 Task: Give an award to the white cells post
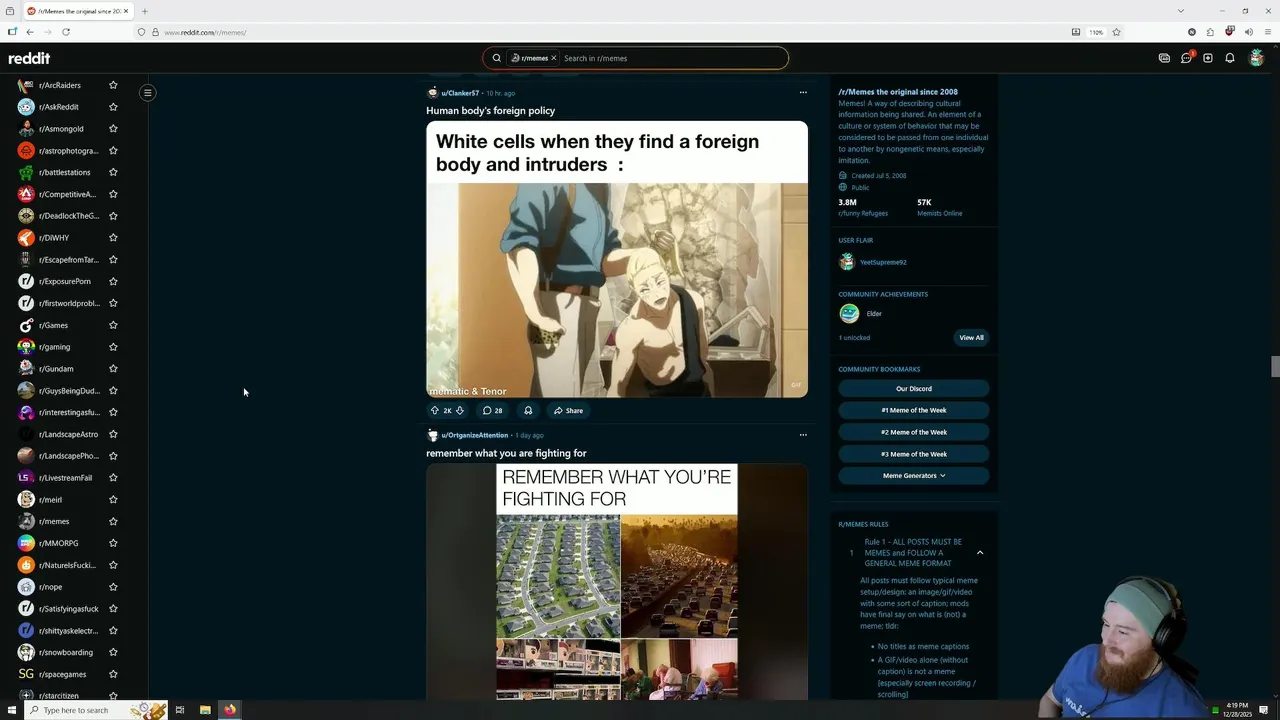528,411
